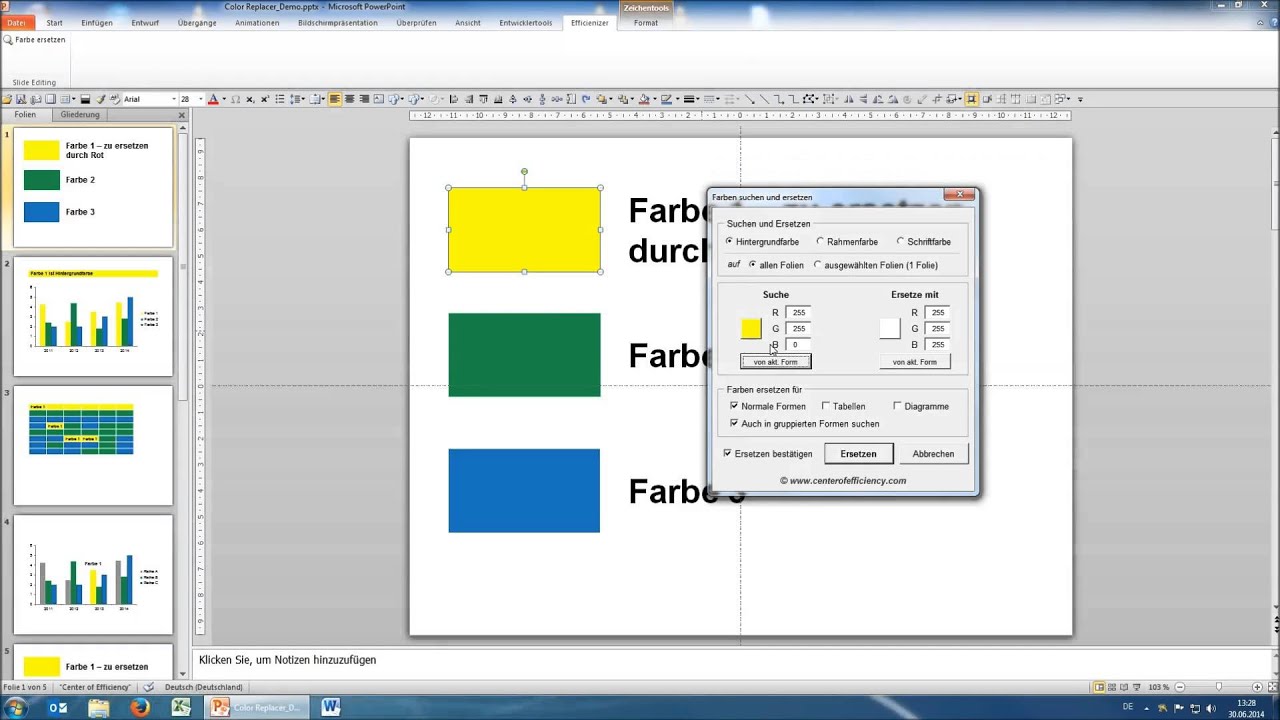Toggle the 'Normale Formen' checkbox

[x=734, y=406]
